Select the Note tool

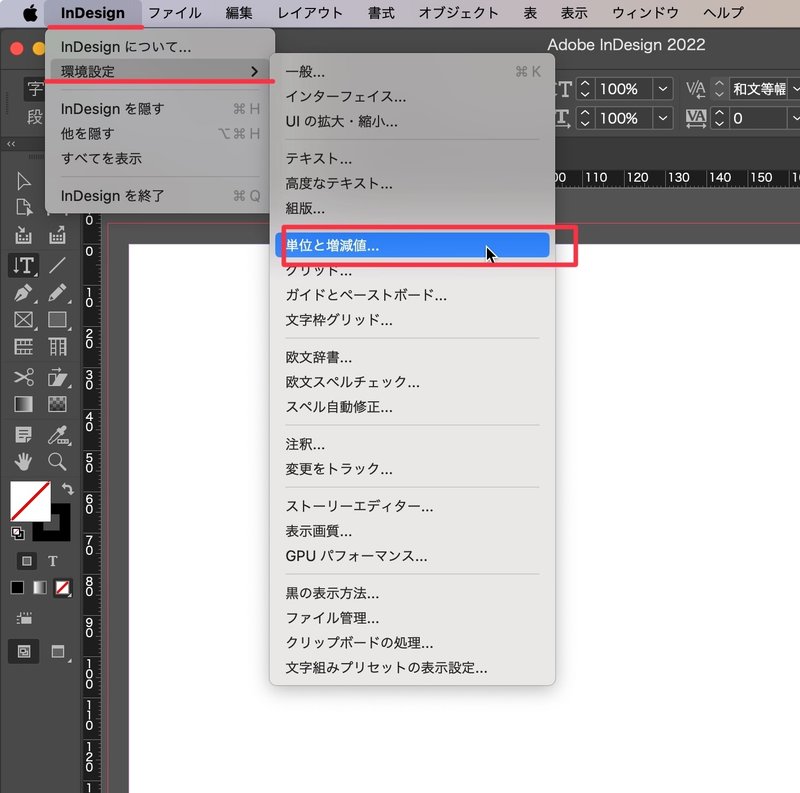point(23,435)
